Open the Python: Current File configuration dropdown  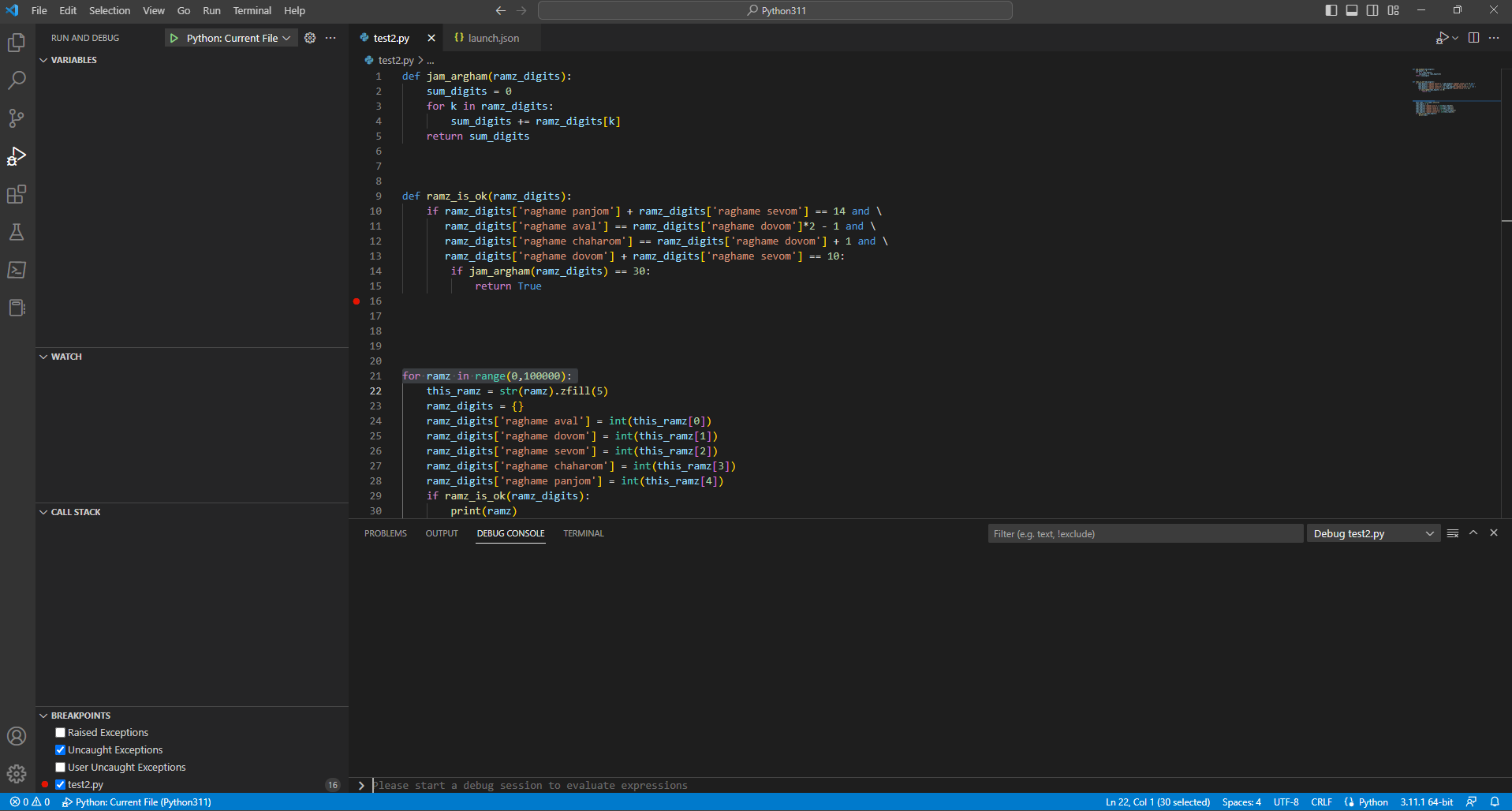coord(286,37)
